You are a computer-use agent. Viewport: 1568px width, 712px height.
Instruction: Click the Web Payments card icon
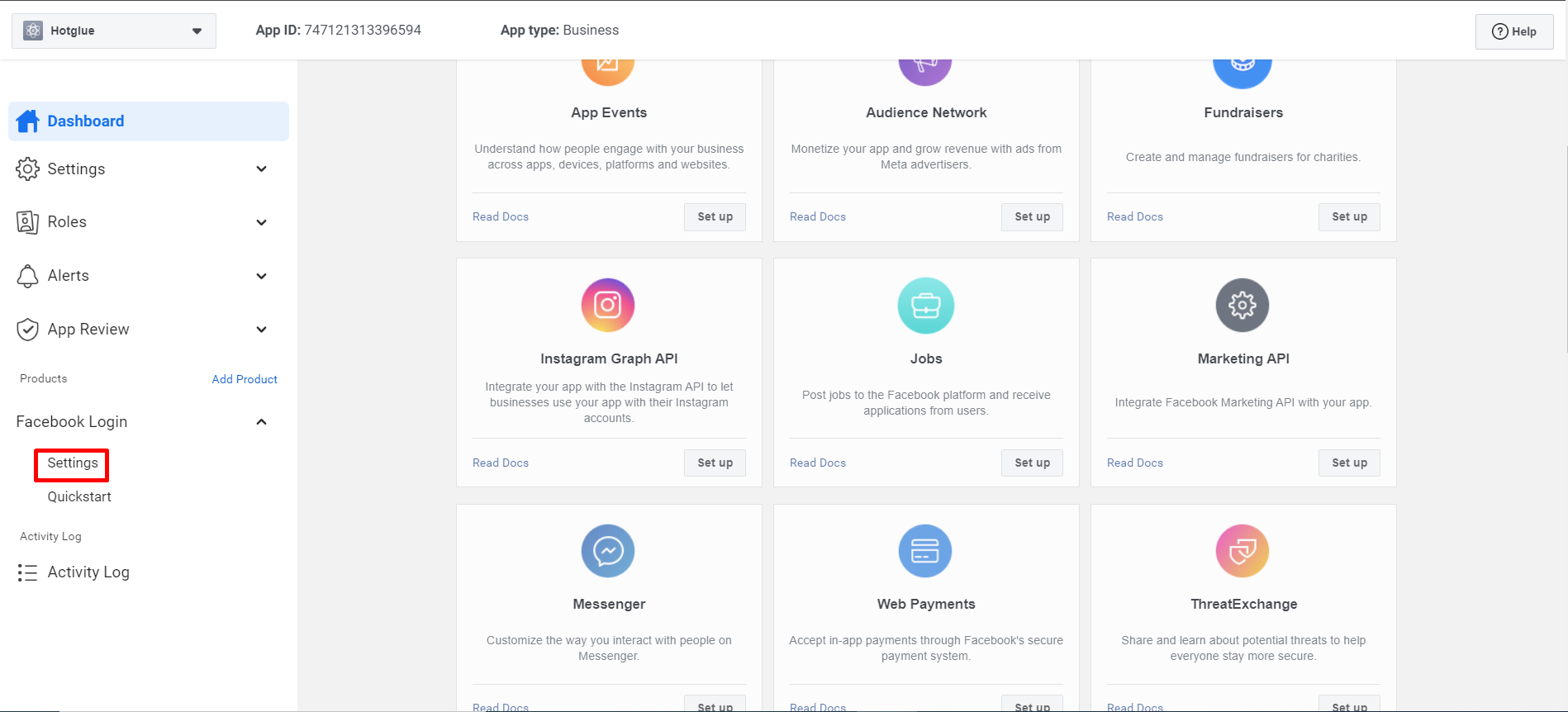925,551
